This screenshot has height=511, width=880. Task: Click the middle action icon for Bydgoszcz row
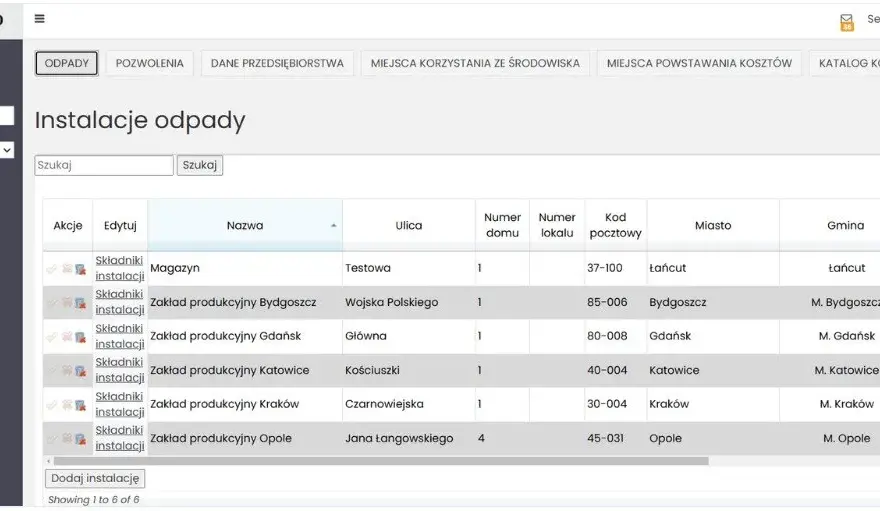(x=67, y=302)
